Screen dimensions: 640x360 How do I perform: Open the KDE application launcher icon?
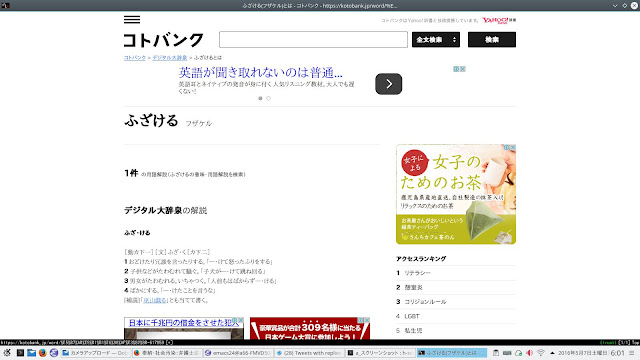[7, 353]
